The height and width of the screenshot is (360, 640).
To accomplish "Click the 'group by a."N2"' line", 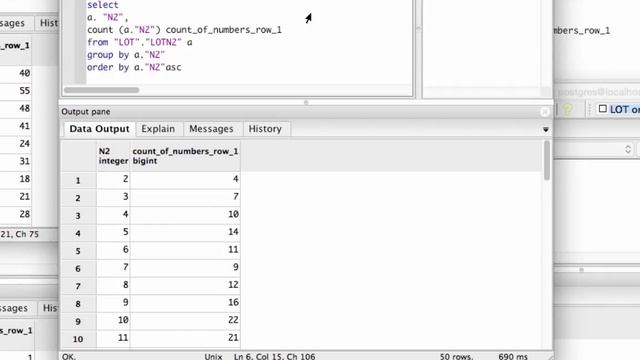I will click(x=126, y=55).
